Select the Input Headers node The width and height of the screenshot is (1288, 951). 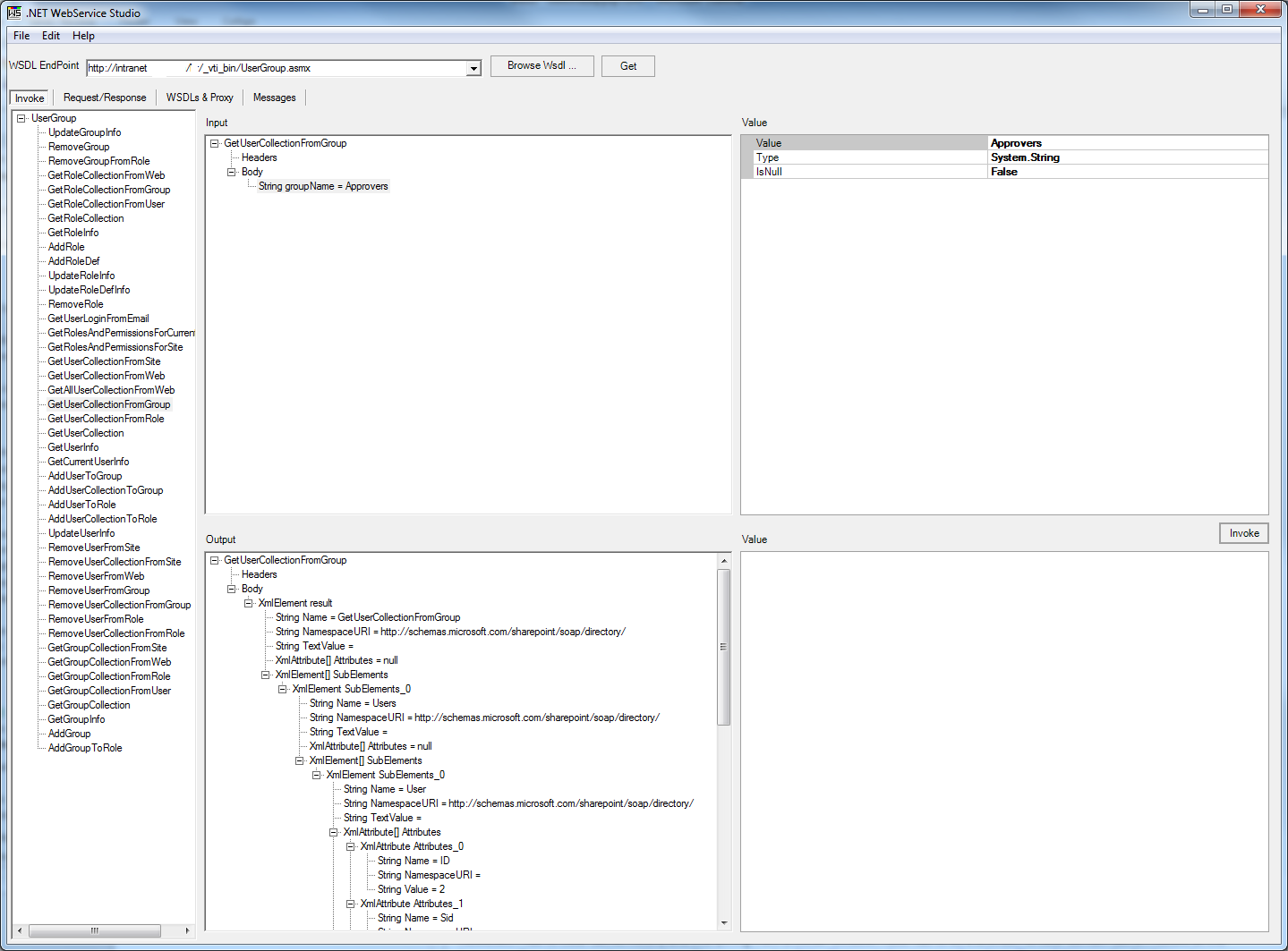point(259,157)
